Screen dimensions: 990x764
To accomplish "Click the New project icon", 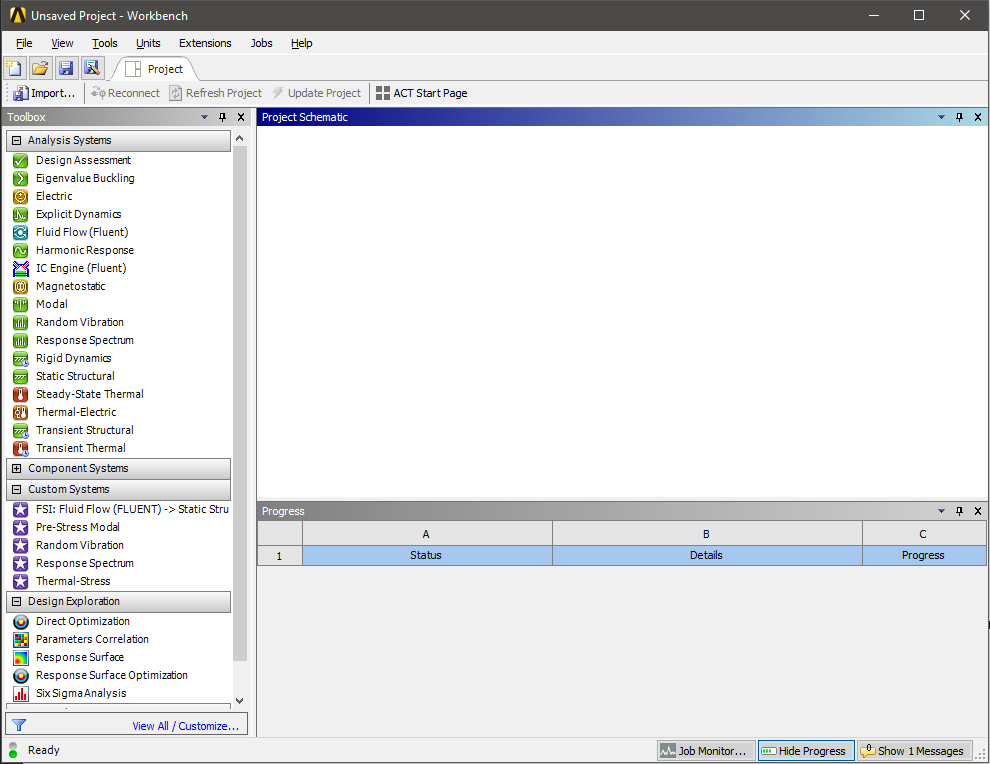I will (15, 68).
